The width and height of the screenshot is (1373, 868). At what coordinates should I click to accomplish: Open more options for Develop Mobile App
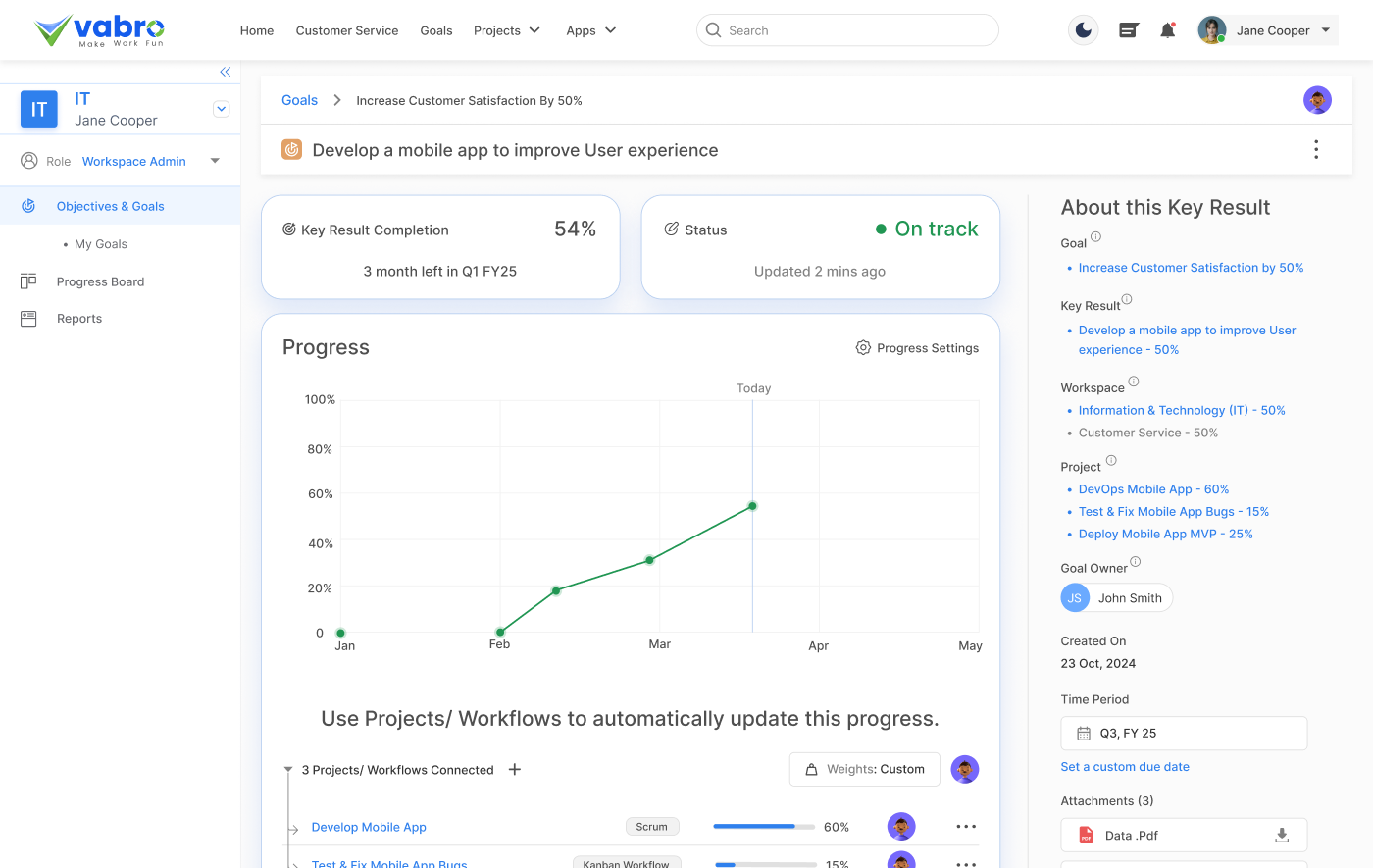point(966,827)
